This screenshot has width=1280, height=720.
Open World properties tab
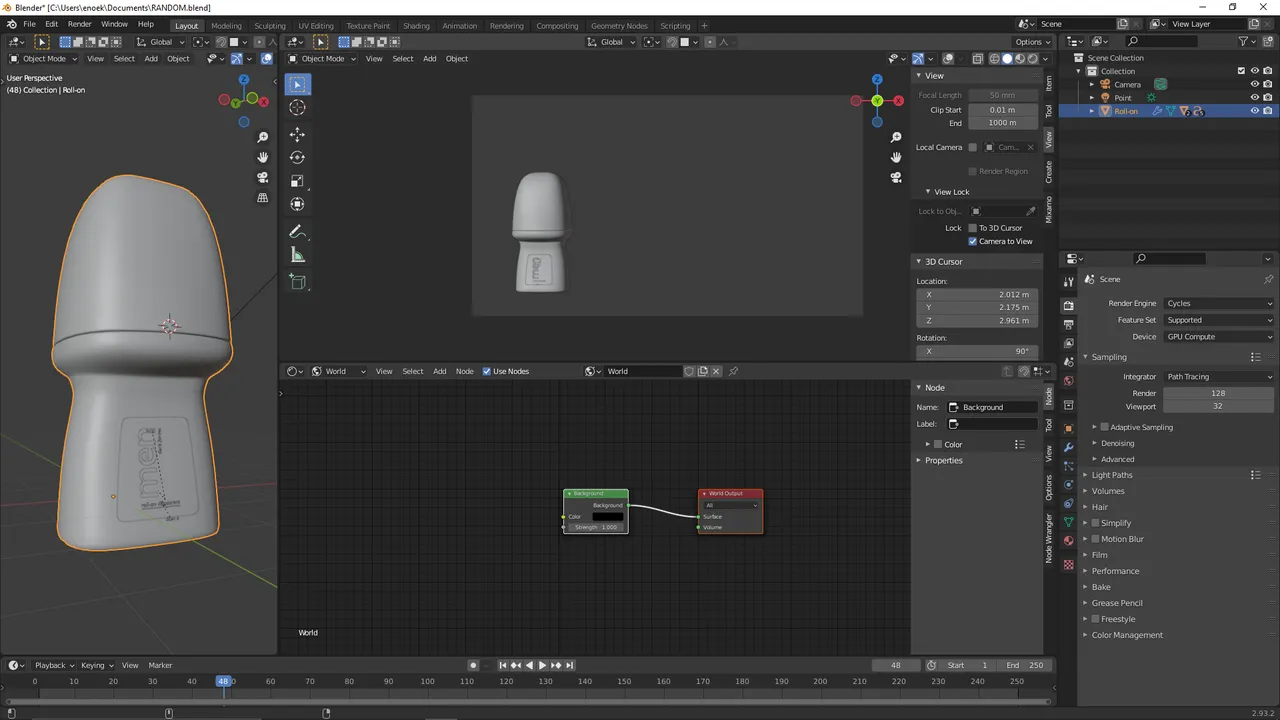1068,380
